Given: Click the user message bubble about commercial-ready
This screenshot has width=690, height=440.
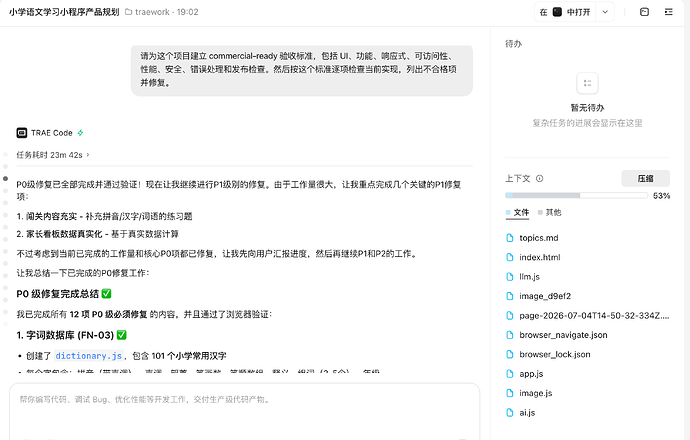Looking at the screenshot, I should coord(302,70).
